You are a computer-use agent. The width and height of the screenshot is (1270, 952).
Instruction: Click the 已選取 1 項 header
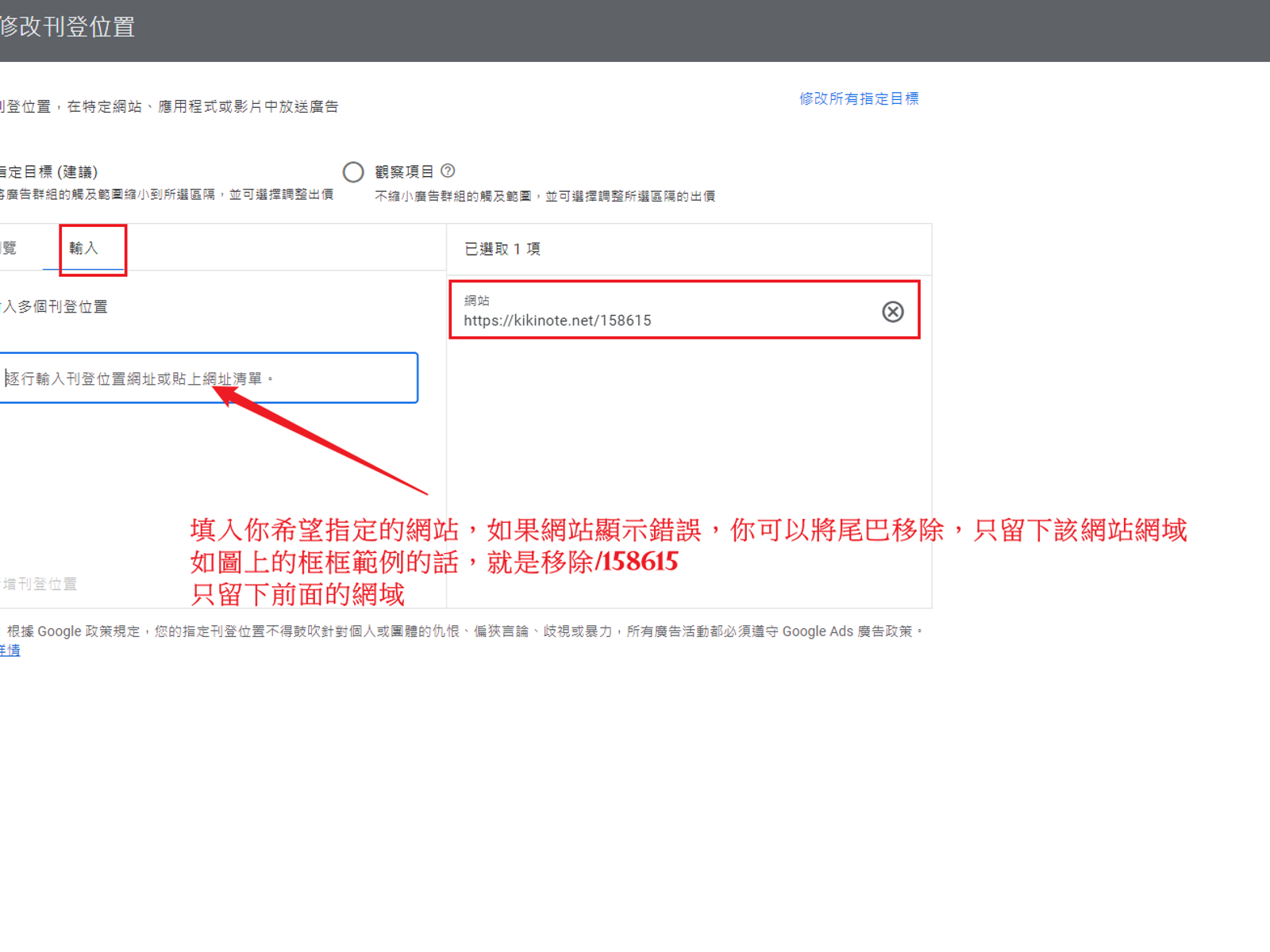[x=502, y=249]
